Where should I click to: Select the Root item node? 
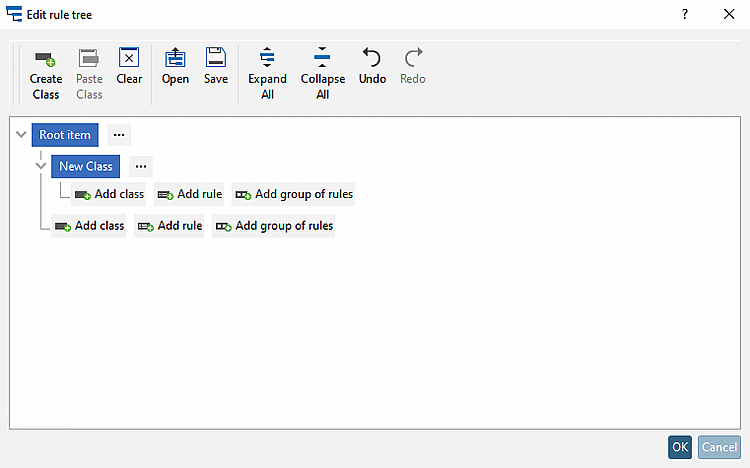[x=65, y=135]
